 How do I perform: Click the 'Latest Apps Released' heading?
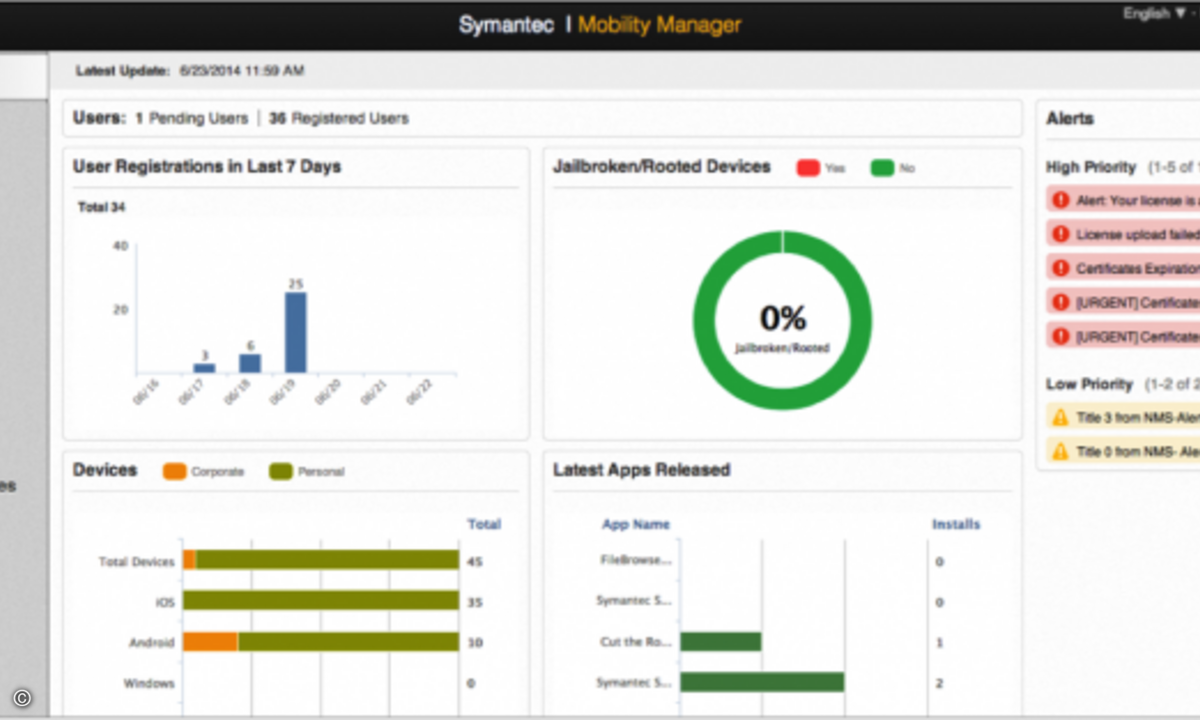[x=641, y=470]
